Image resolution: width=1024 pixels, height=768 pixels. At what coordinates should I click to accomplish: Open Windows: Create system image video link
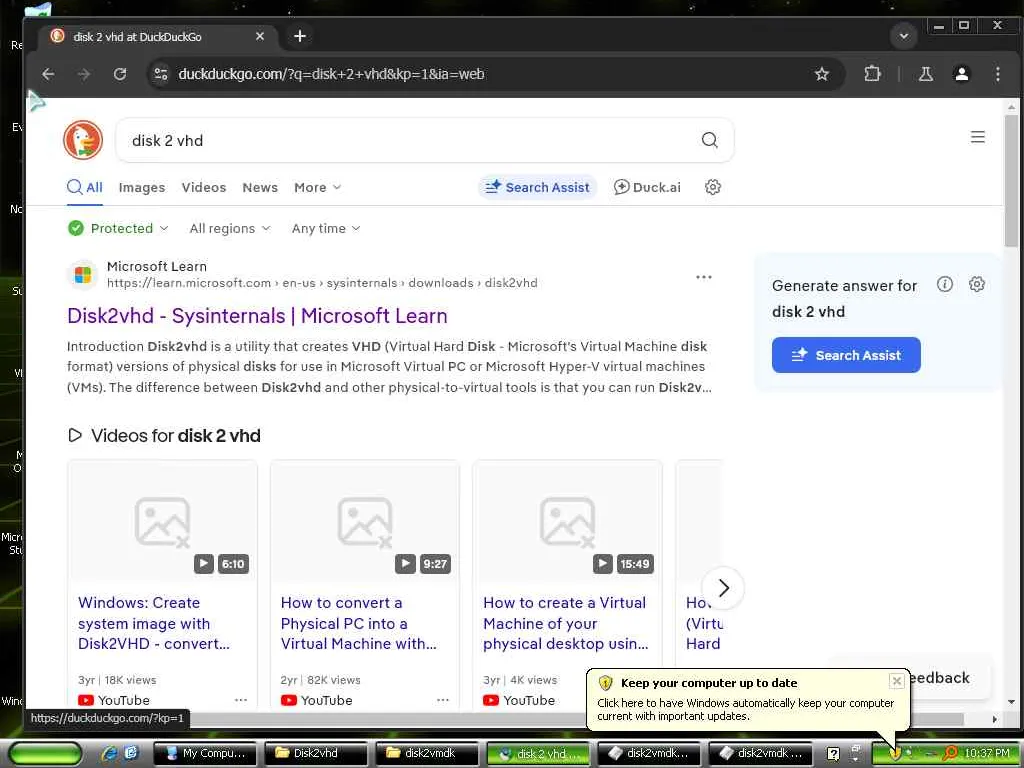pyautogui.click(x=154, y=623)
